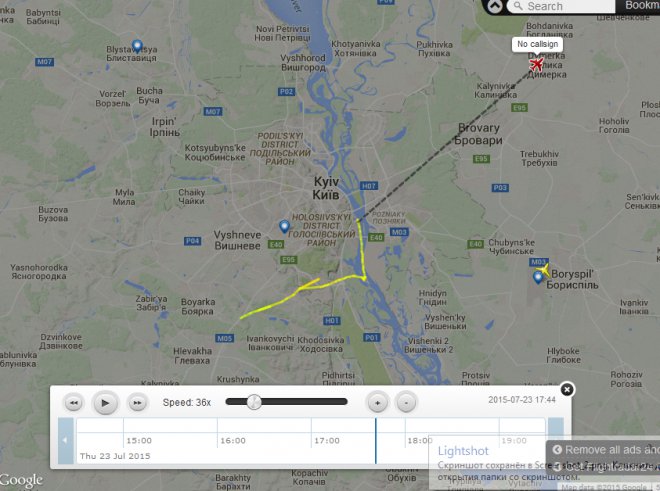
Task: Collapse the top bar with chevron-up button
Action: 495,6
